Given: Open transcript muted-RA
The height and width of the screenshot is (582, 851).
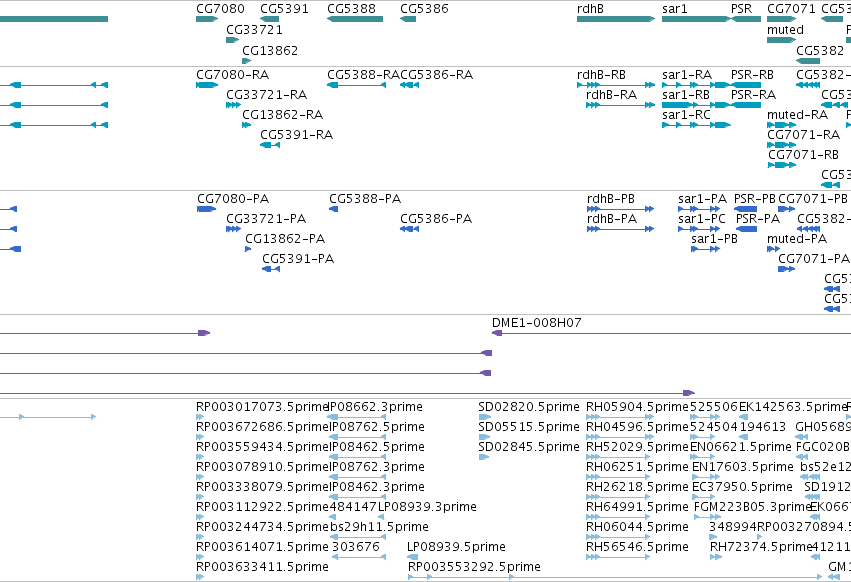Looking at the screenshot, I should [797, 115].
